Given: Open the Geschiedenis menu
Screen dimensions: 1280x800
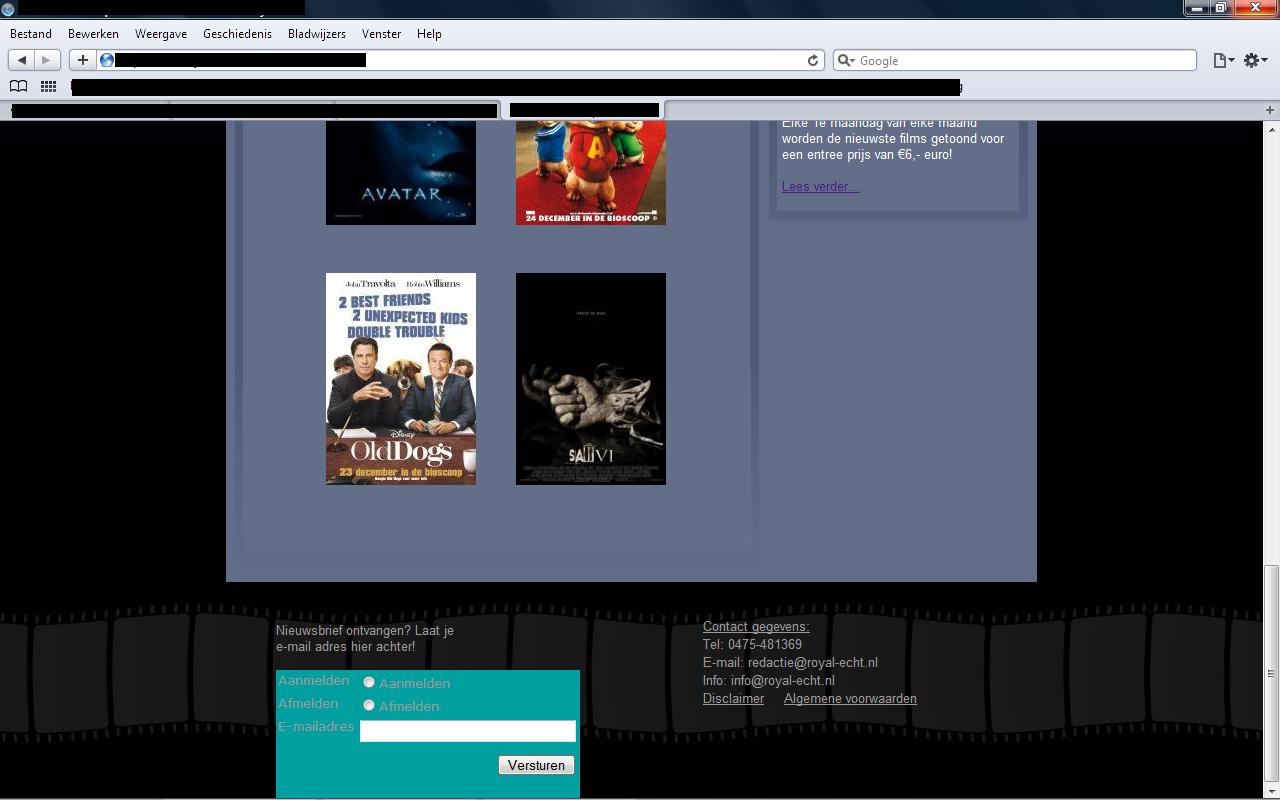Looking at the screenshot, I should pyautogui.click(x=237, y=34).
